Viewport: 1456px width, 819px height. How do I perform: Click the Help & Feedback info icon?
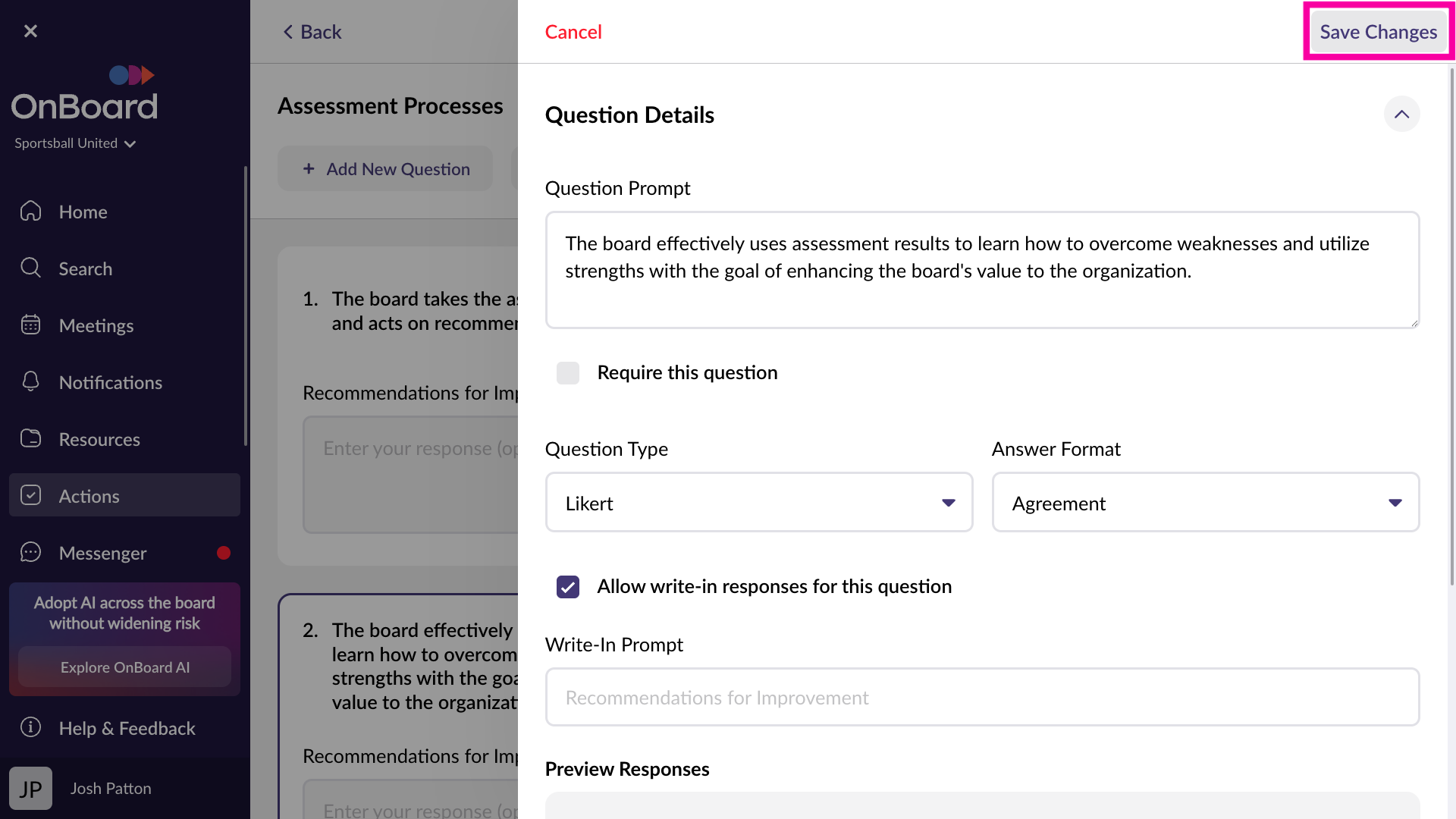tap(30, 727)
